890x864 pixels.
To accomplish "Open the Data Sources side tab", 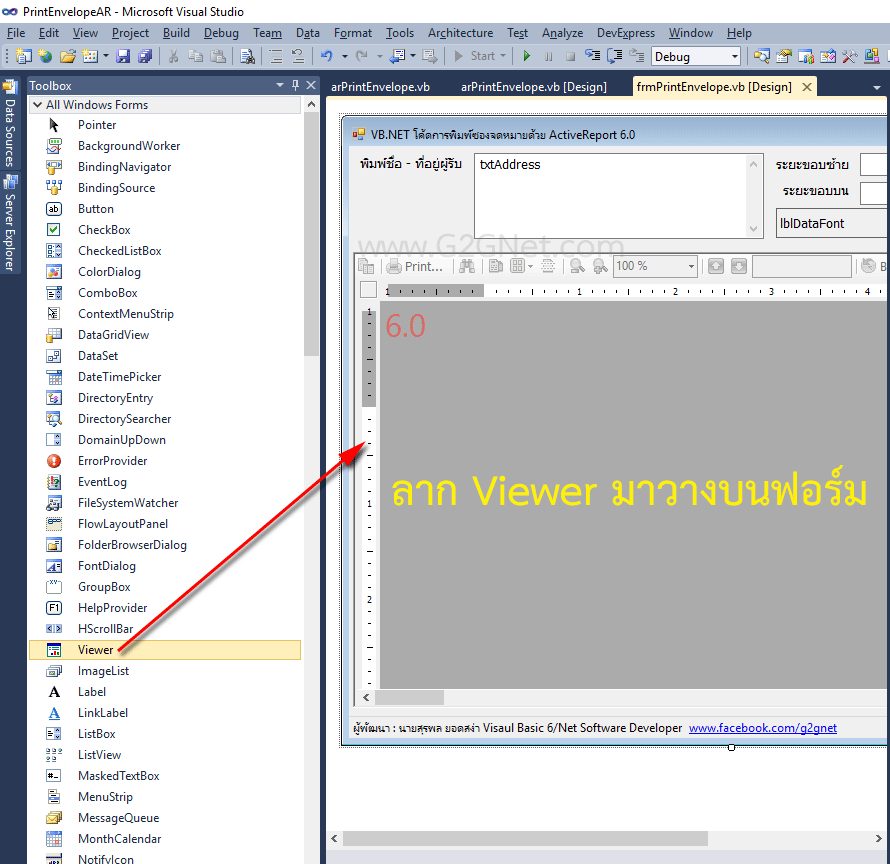I will click(x=10, y=125).
